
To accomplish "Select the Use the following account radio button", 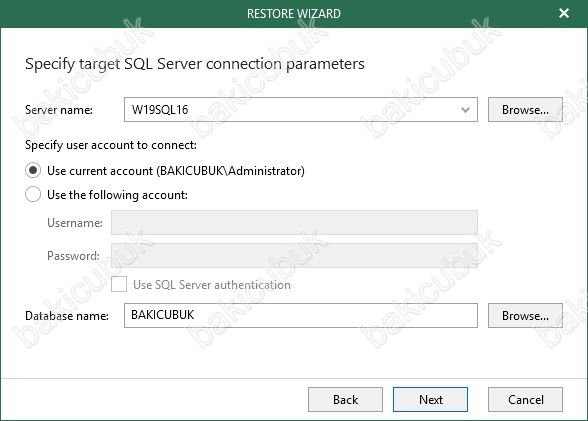I will click(x=33, y=195).
